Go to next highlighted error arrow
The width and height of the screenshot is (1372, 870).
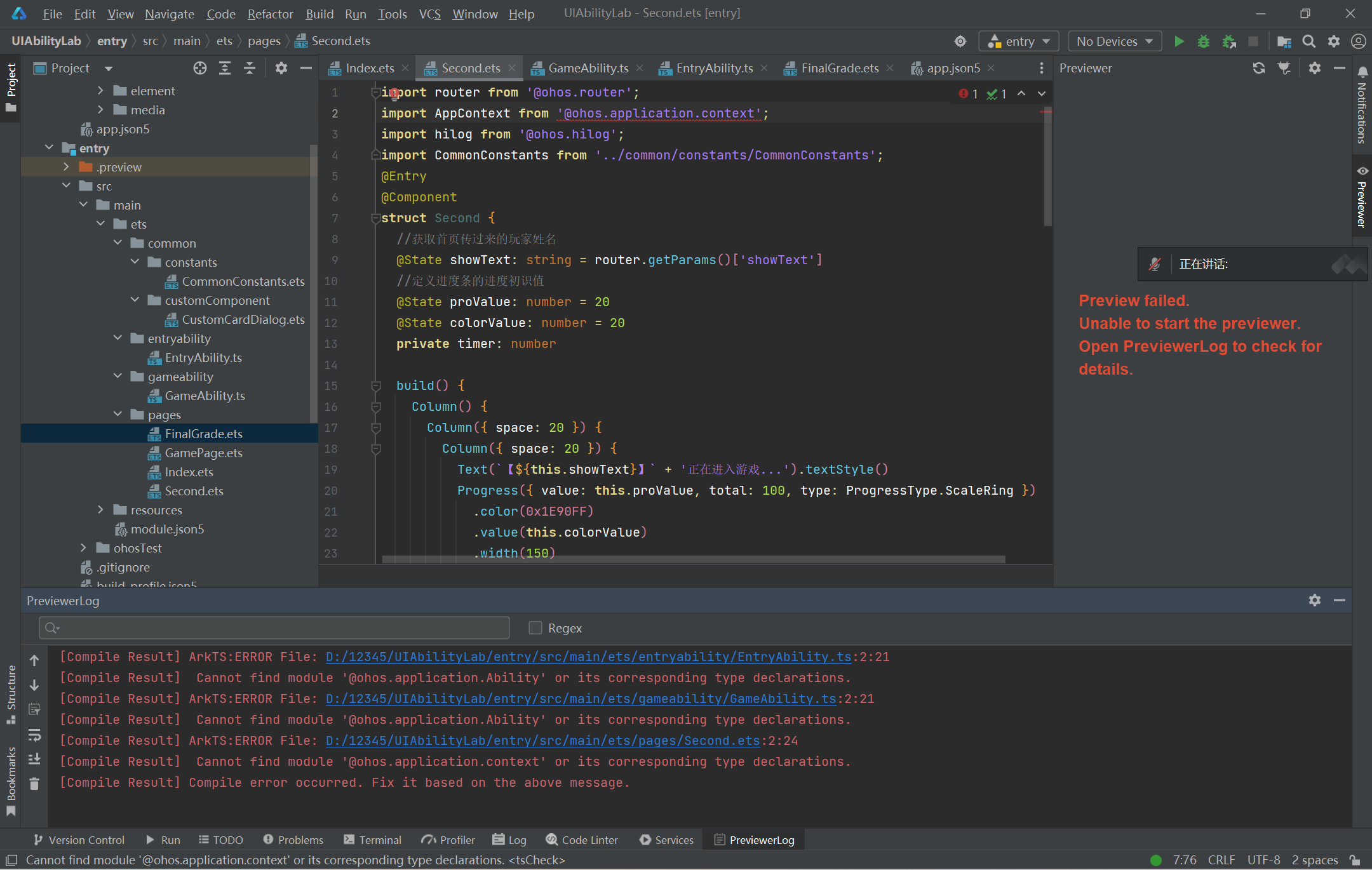pyautogui.click(x=1042, y=93)
